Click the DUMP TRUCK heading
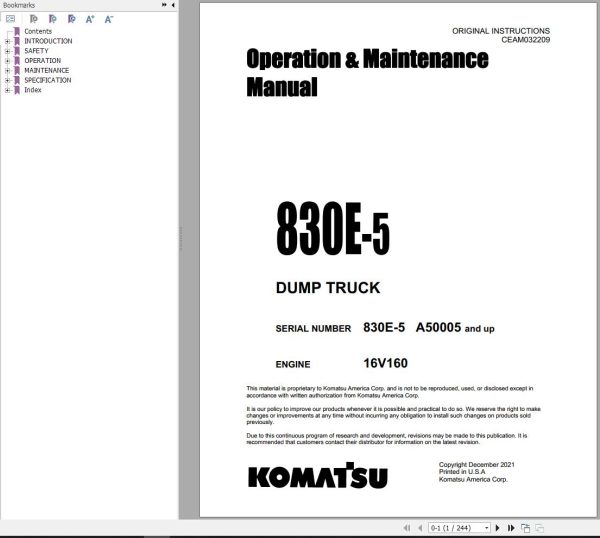This screenshot has height=538, width=600. tap(328, 288)
